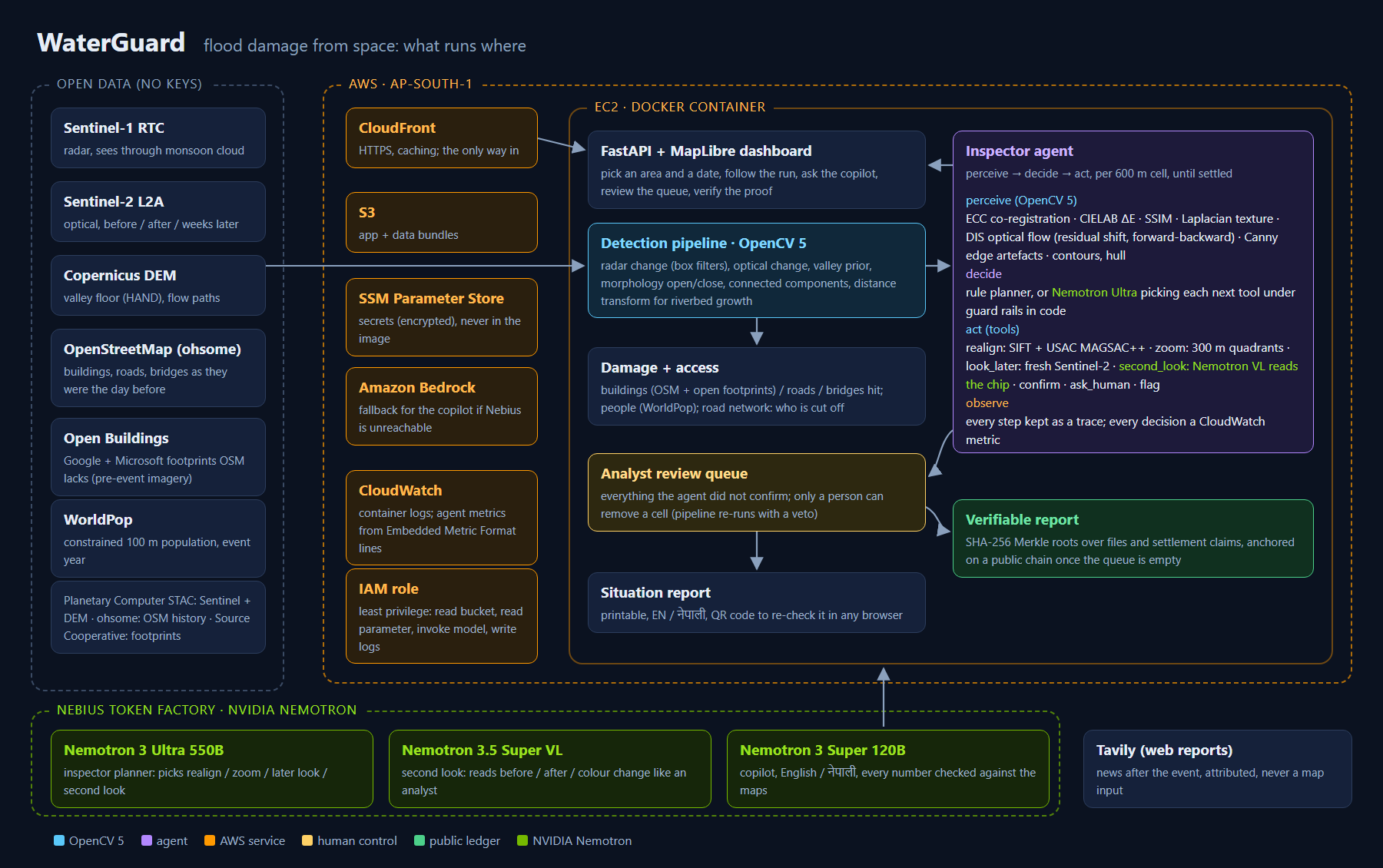Click the OpenCV 5 legend color swatch
The width and height of the screenshot is (1383, 868).
pyautogui.click(x=59, y=840)
